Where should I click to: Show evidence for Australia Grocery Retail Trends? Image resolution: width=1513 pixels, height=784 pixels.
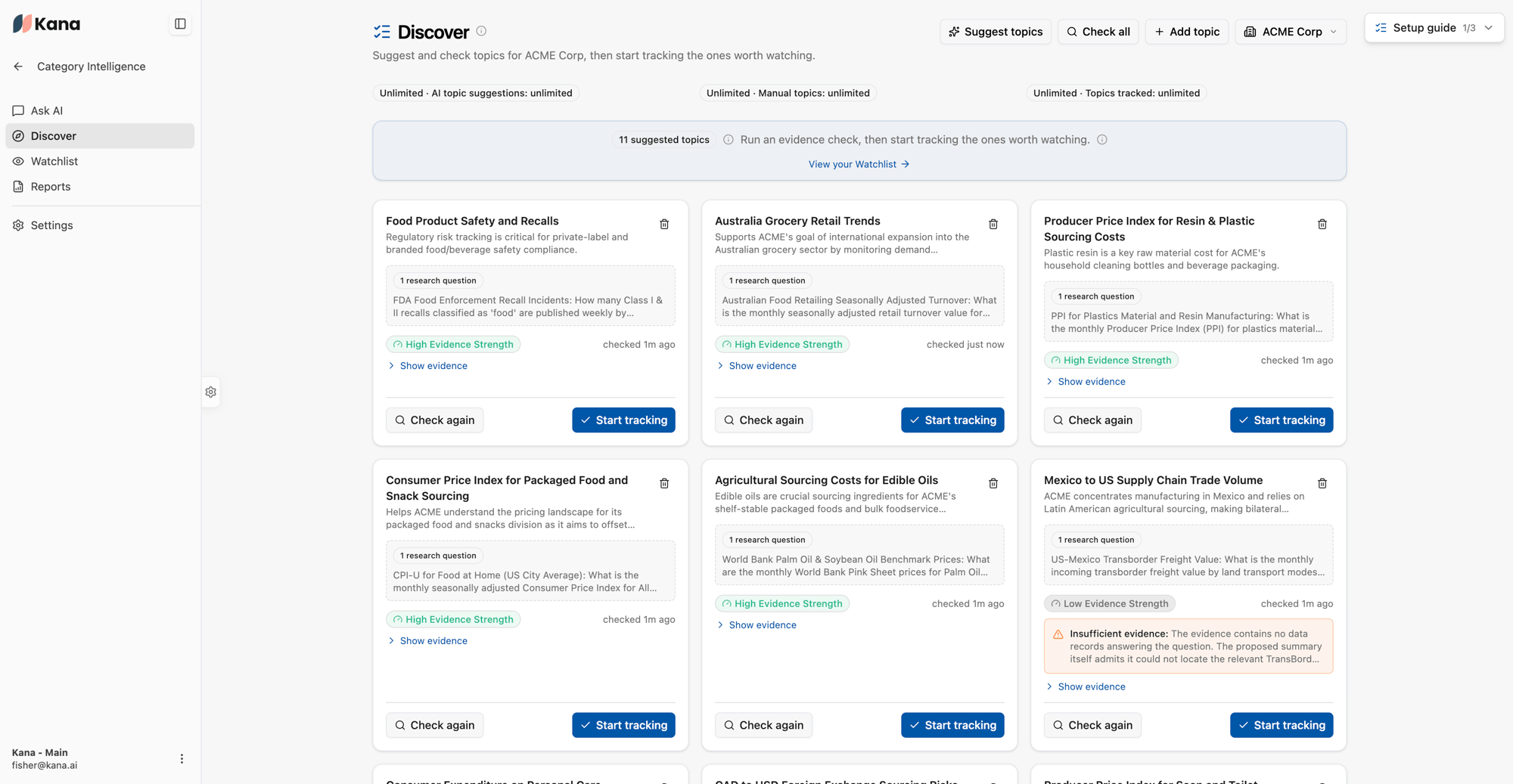click(x=756, y=366)
